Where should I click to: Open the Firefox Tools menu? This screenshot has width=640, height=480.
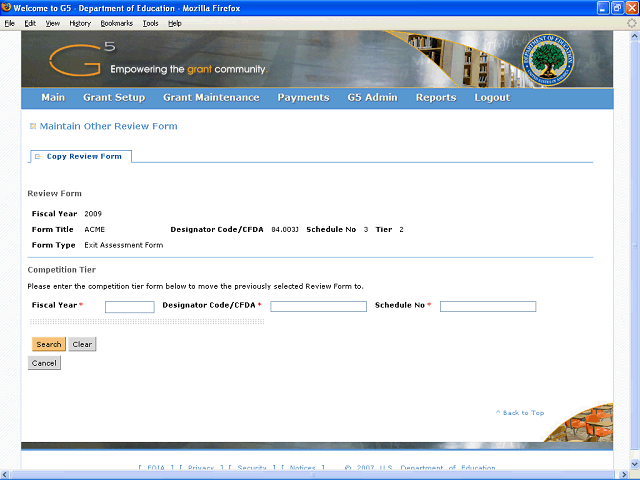[x=151, y=23]
